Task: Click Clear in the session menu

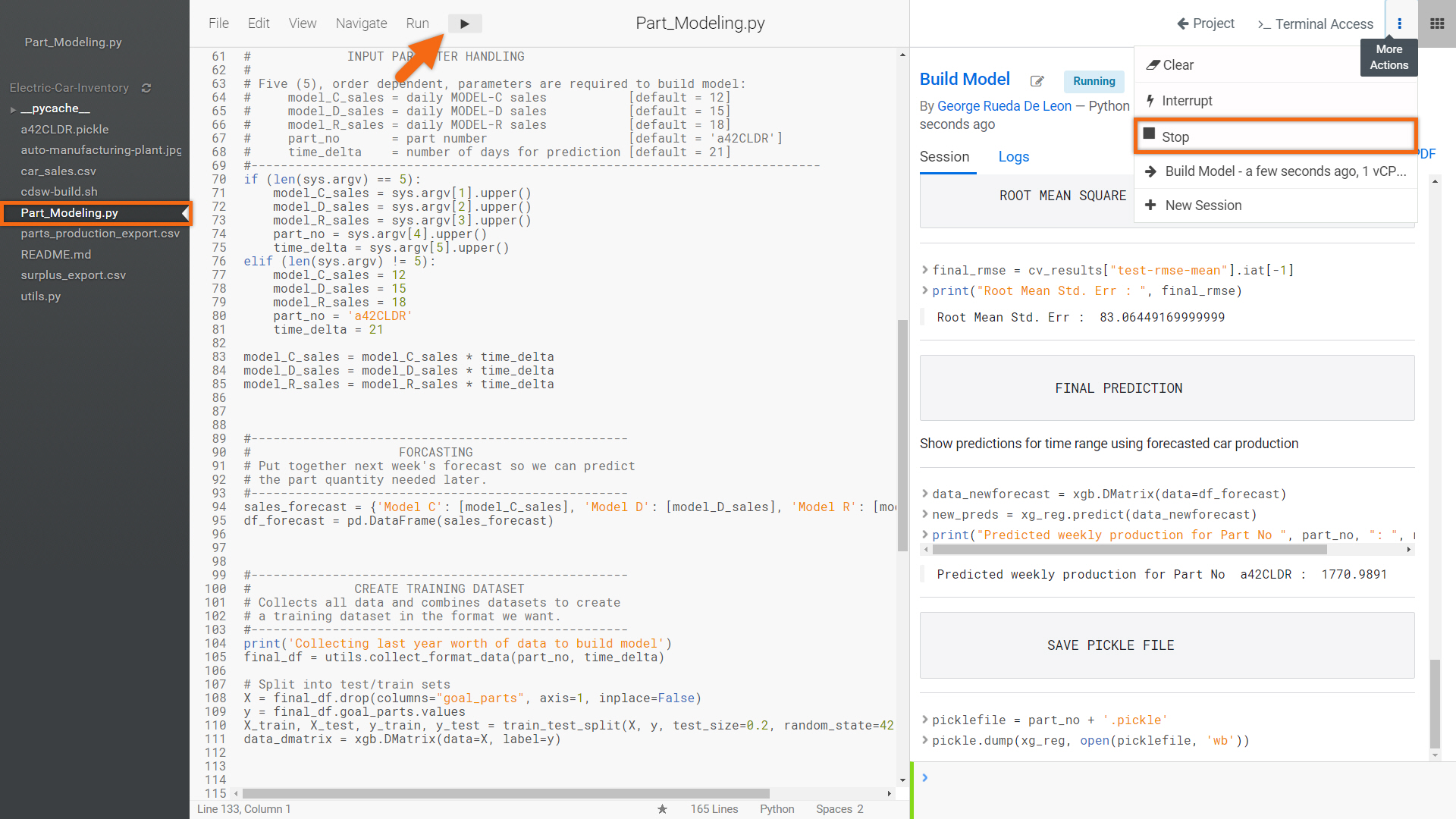Action: point(1177,65)
